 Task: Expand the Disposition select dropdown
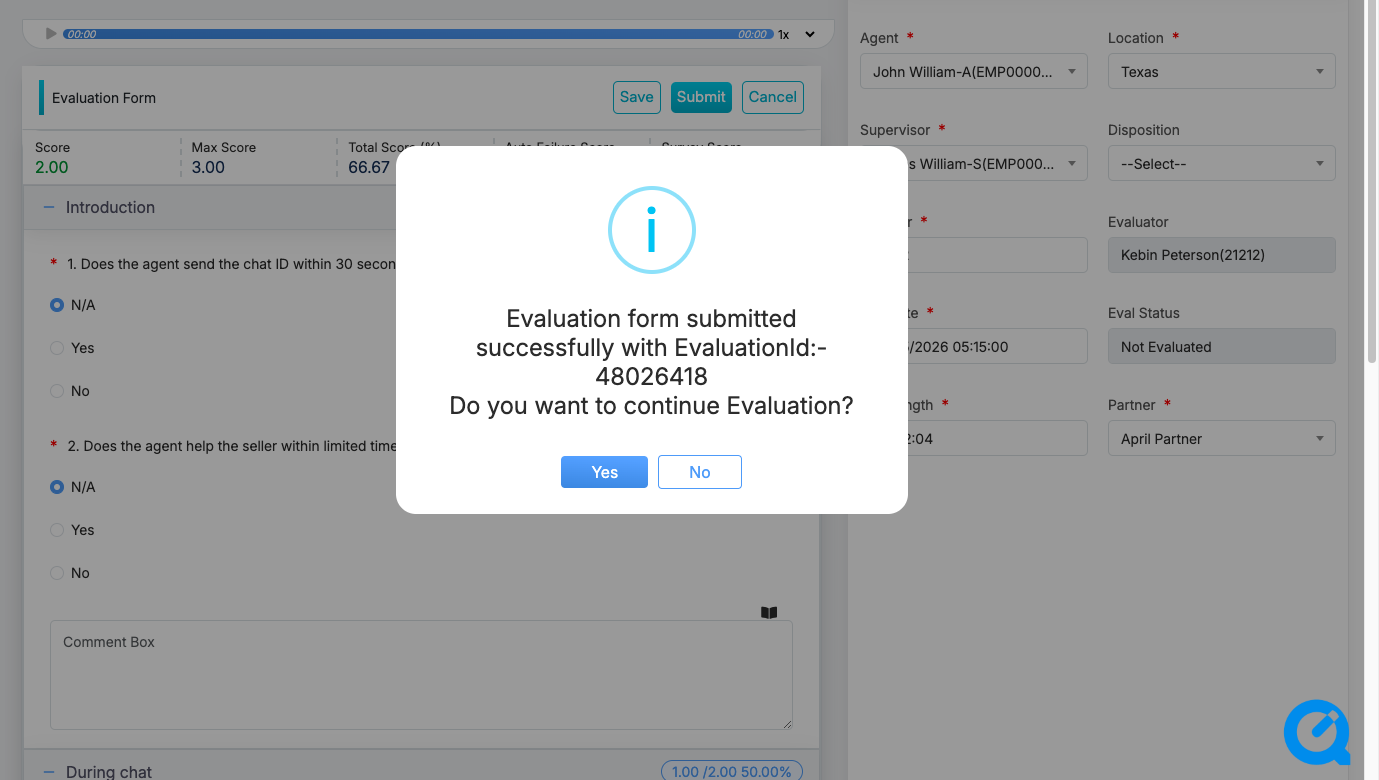[1221, 164]
